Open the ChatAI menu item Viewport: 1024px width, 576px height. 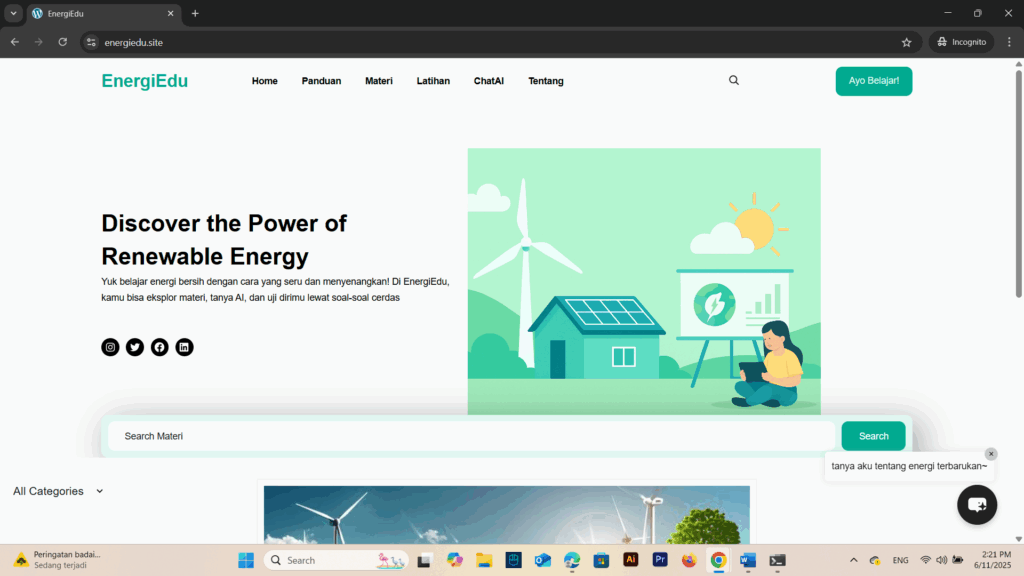pyautogui.click(x=488, y=81)
